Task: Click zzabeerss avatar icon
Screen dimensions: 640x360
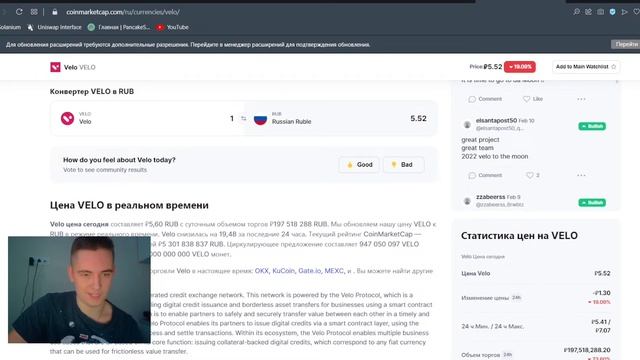Action: [x=467, y=201]
